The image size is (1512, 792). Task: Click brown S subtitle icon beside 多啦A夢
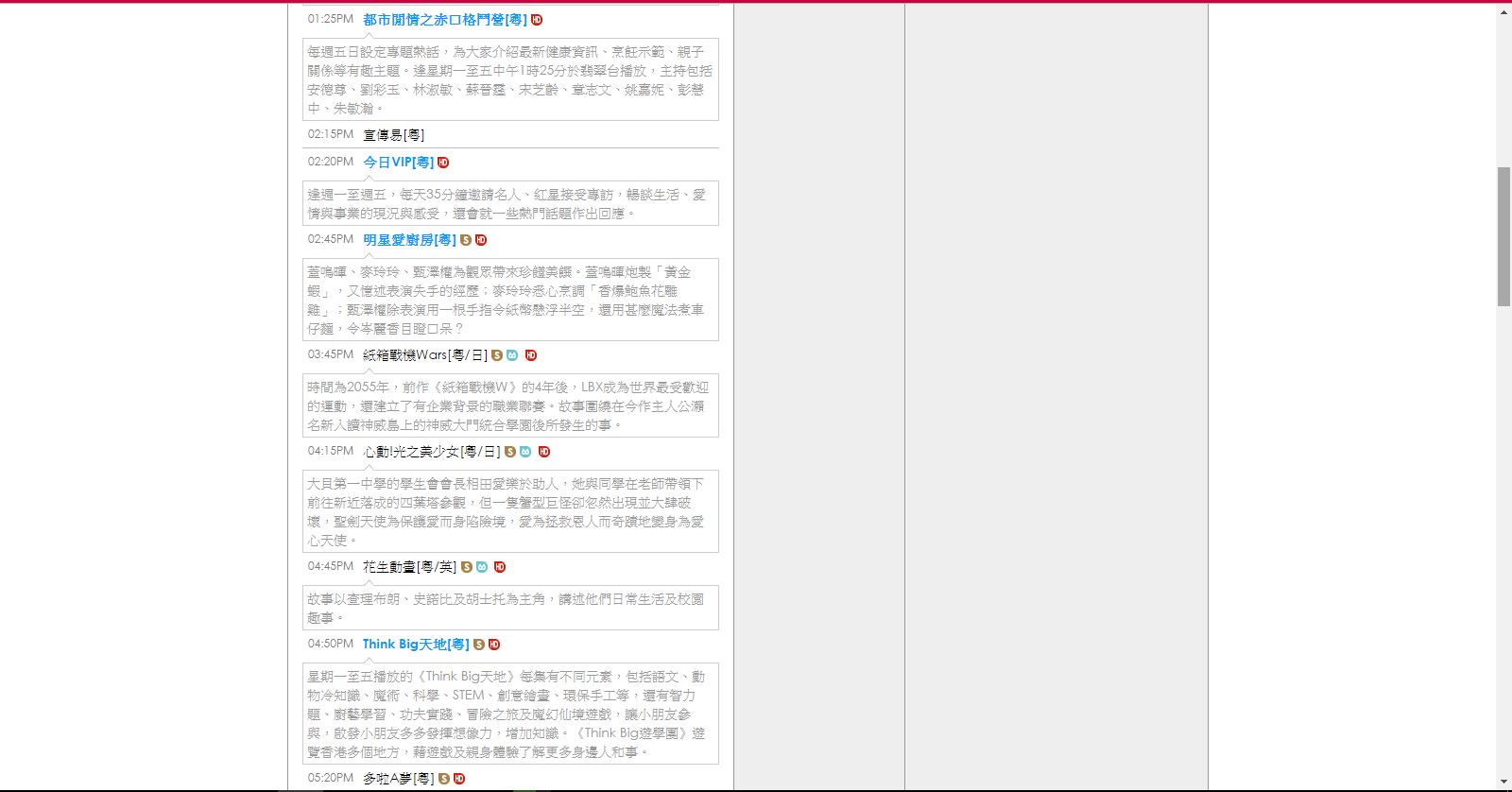click(x=444, y=779)
